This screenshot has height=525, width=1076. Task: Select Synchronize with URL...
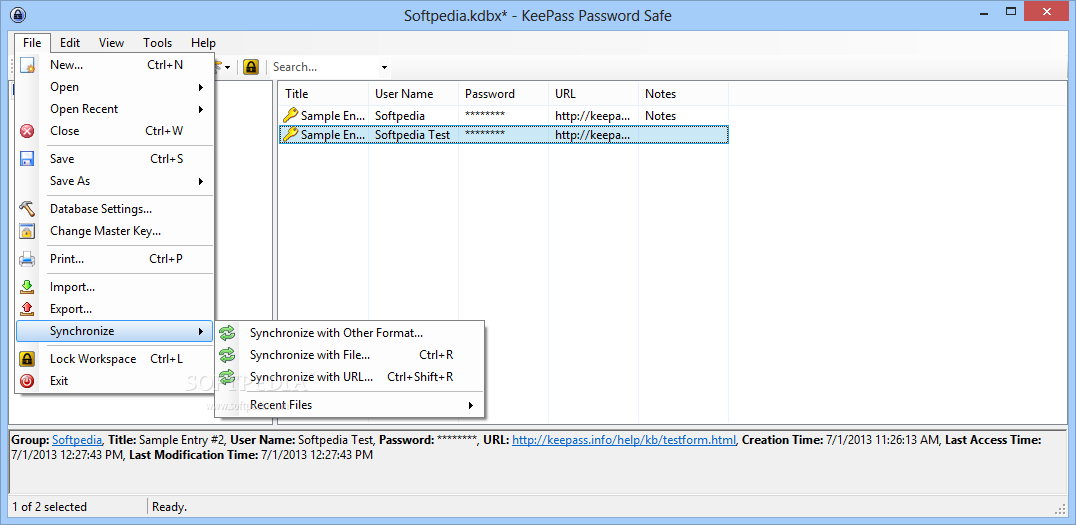(350, 377)
